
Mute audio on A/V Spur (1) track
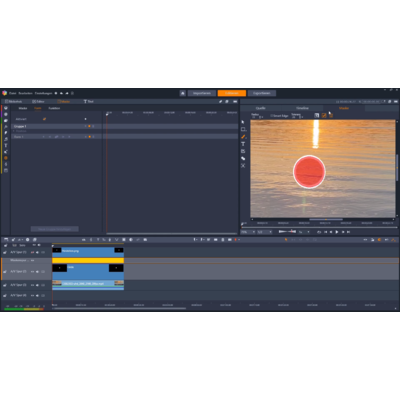tap(38, 252)
